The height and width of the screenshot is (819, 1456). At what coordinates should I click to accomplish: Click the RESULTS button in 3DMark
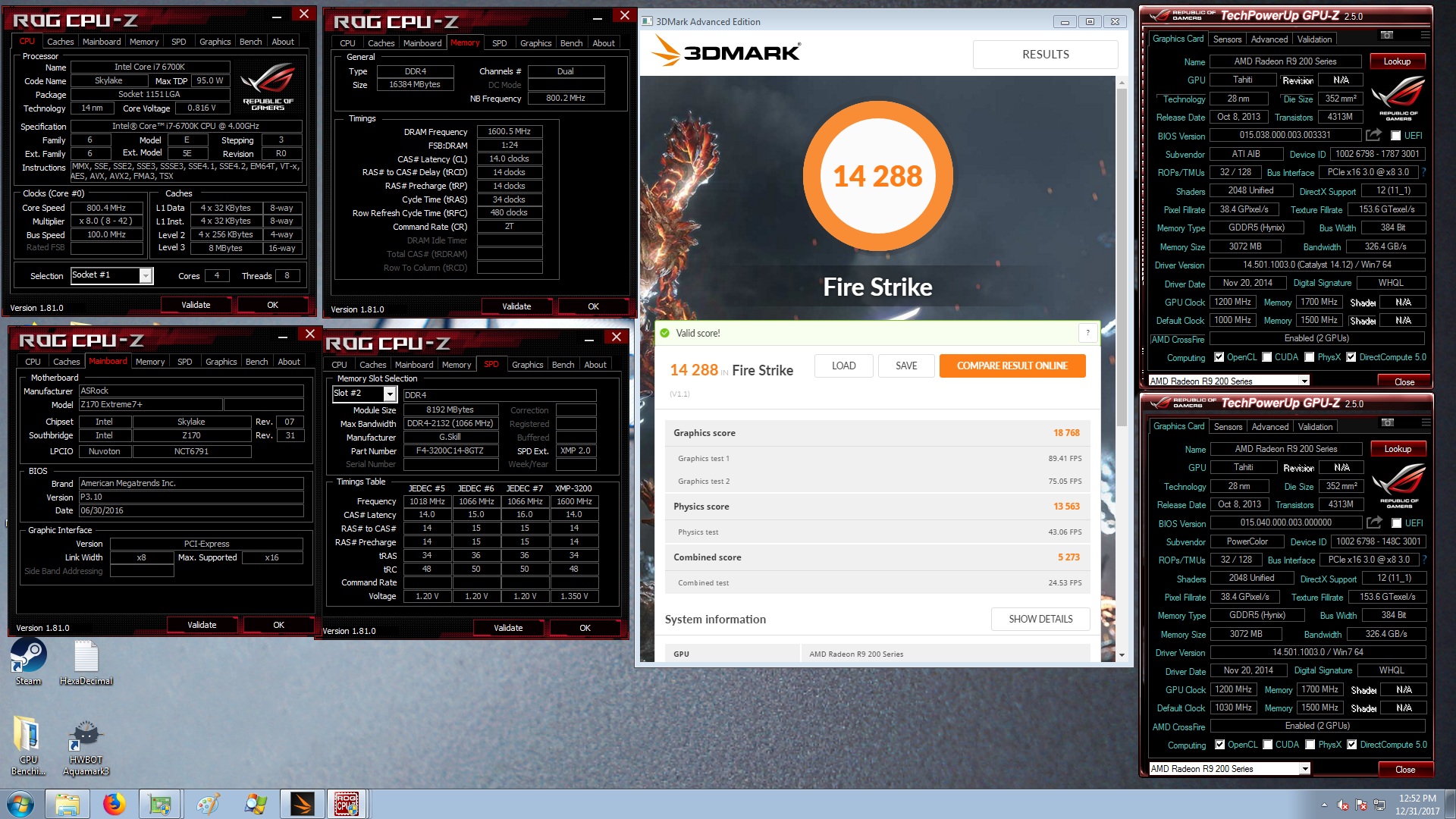coord(1045,55)
